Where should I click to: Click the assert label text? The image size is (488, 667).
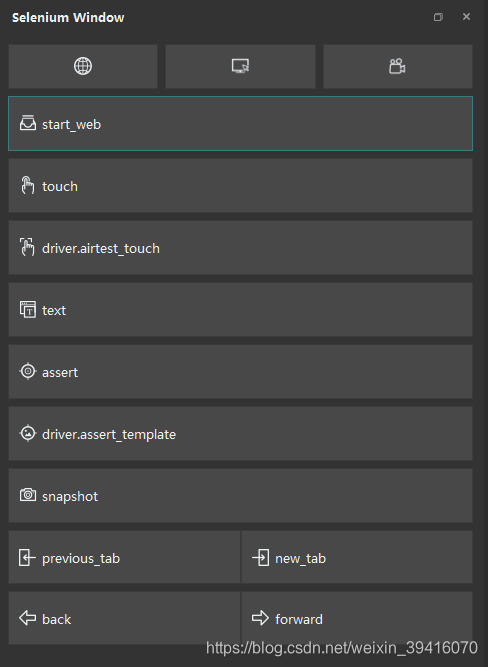tap(60, 373)
